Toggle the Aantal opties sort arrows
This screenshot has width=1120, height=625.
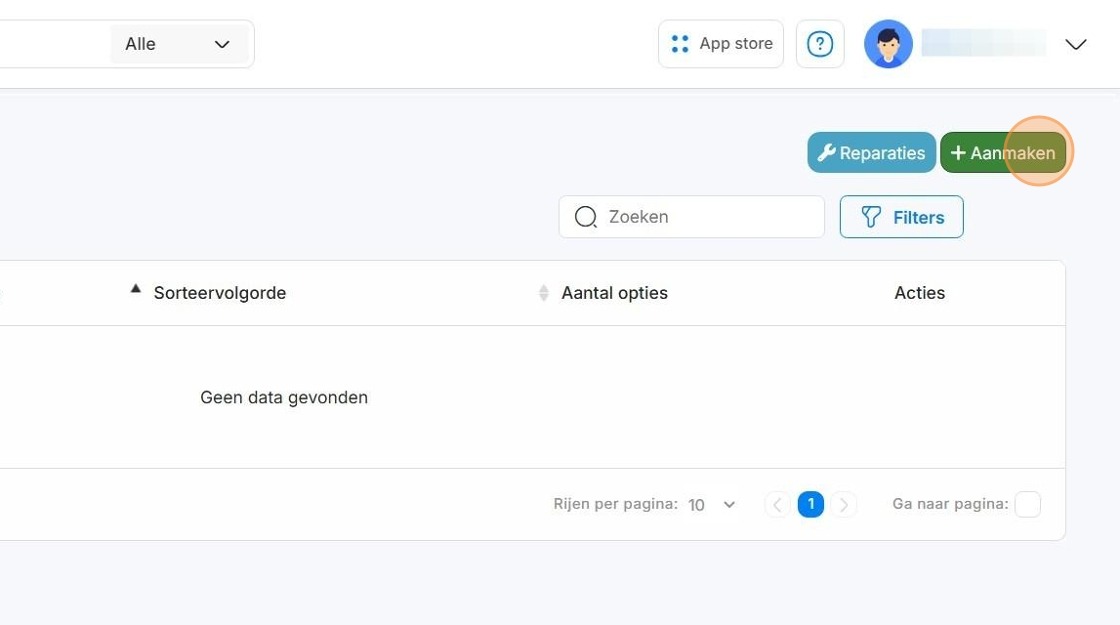[544, 293]
